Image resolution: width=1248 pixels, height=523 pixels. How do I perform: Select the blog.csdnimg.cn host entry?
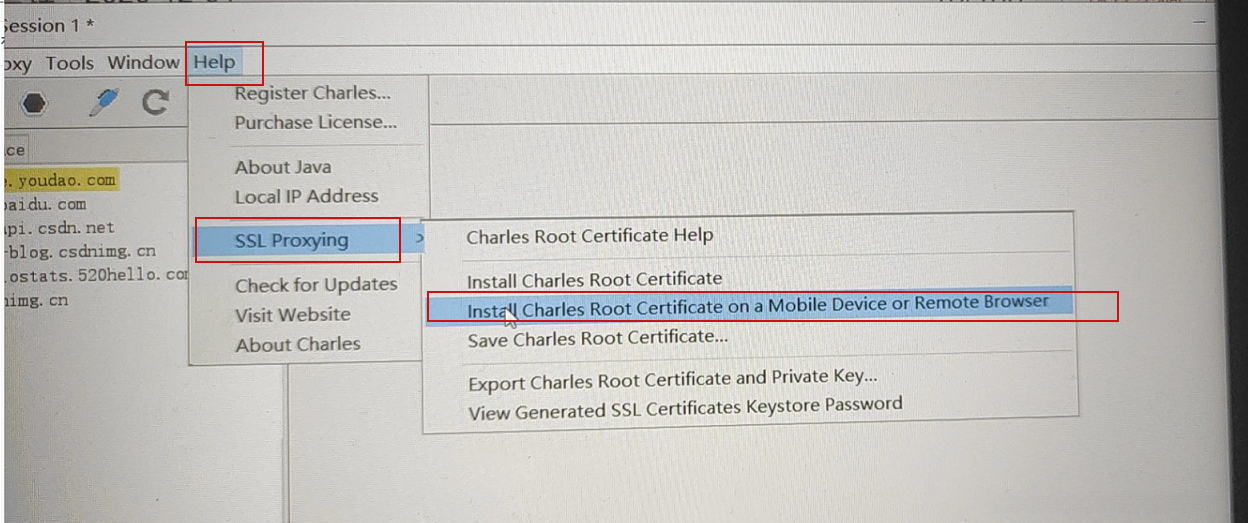[x=79, y=251]
